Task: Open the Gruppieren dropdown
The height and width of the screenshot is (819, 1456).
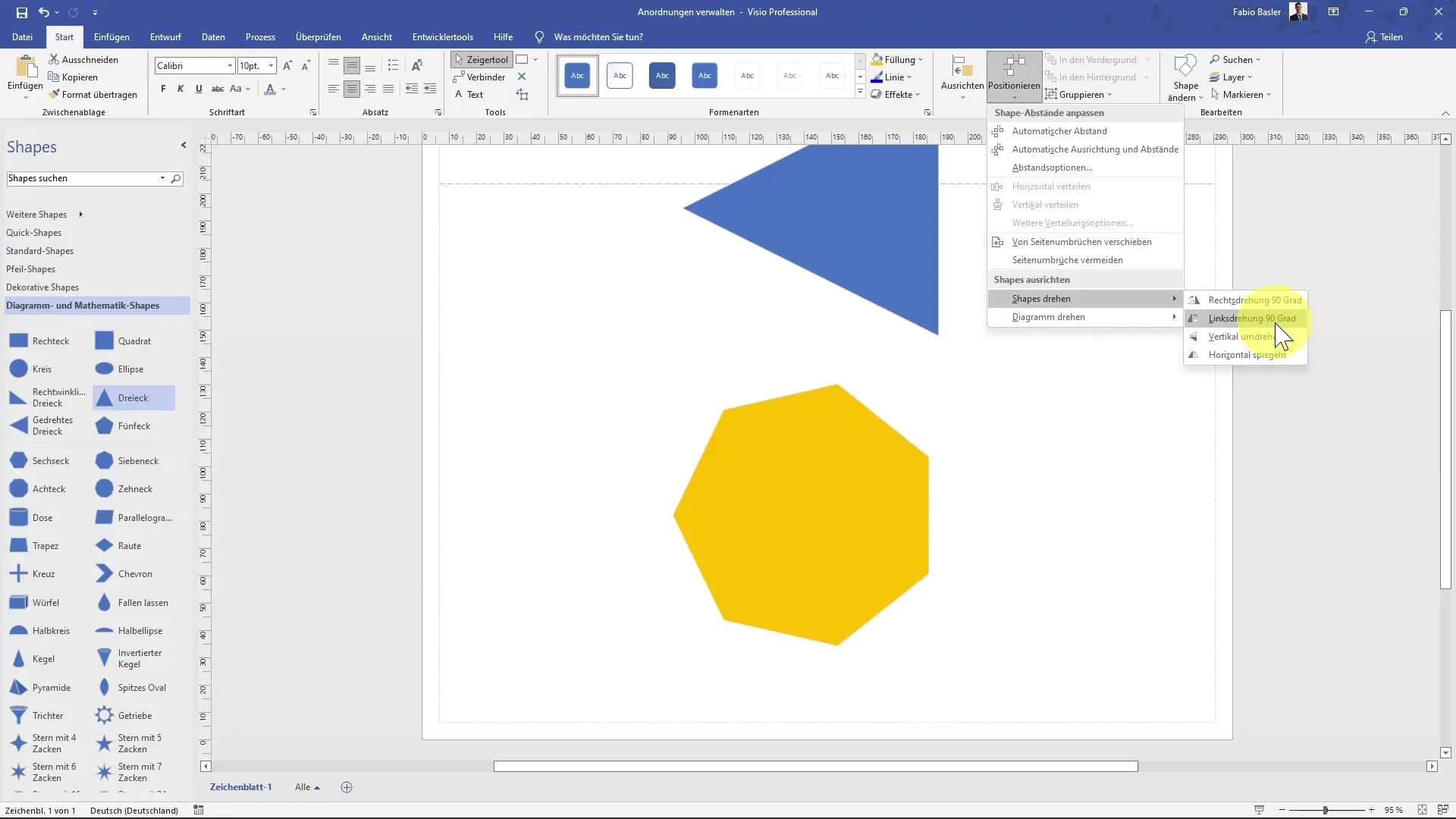Action: click(x=1078, y=94)
